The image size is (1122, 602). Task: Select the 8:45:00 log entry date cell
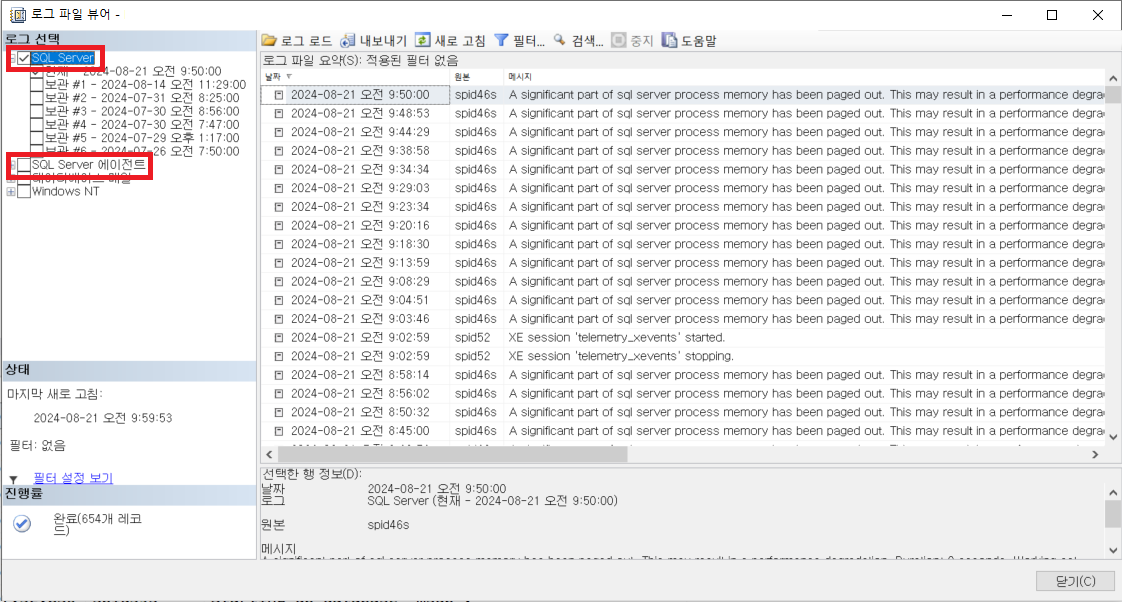coord(360,431)
